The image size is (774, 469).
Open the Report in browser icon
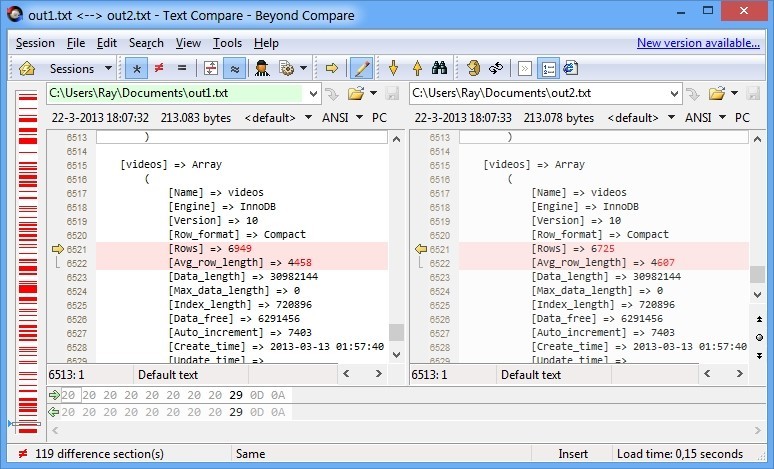tap(571, 68)
